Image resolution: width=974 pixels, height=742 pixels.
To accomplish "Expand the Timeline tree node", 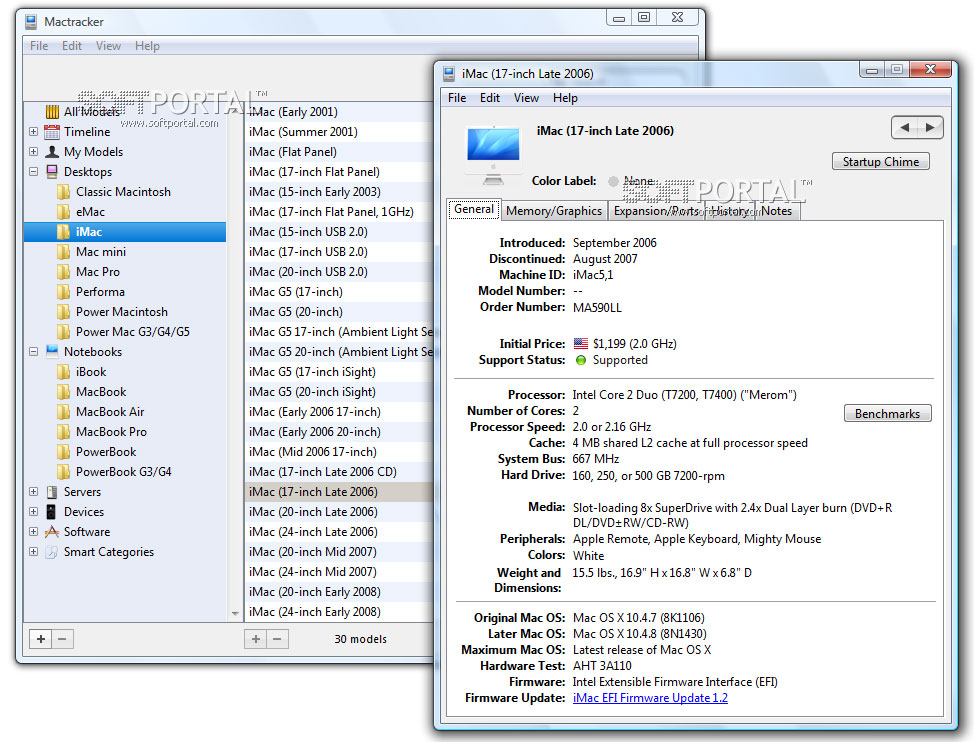I will (34, 132).
